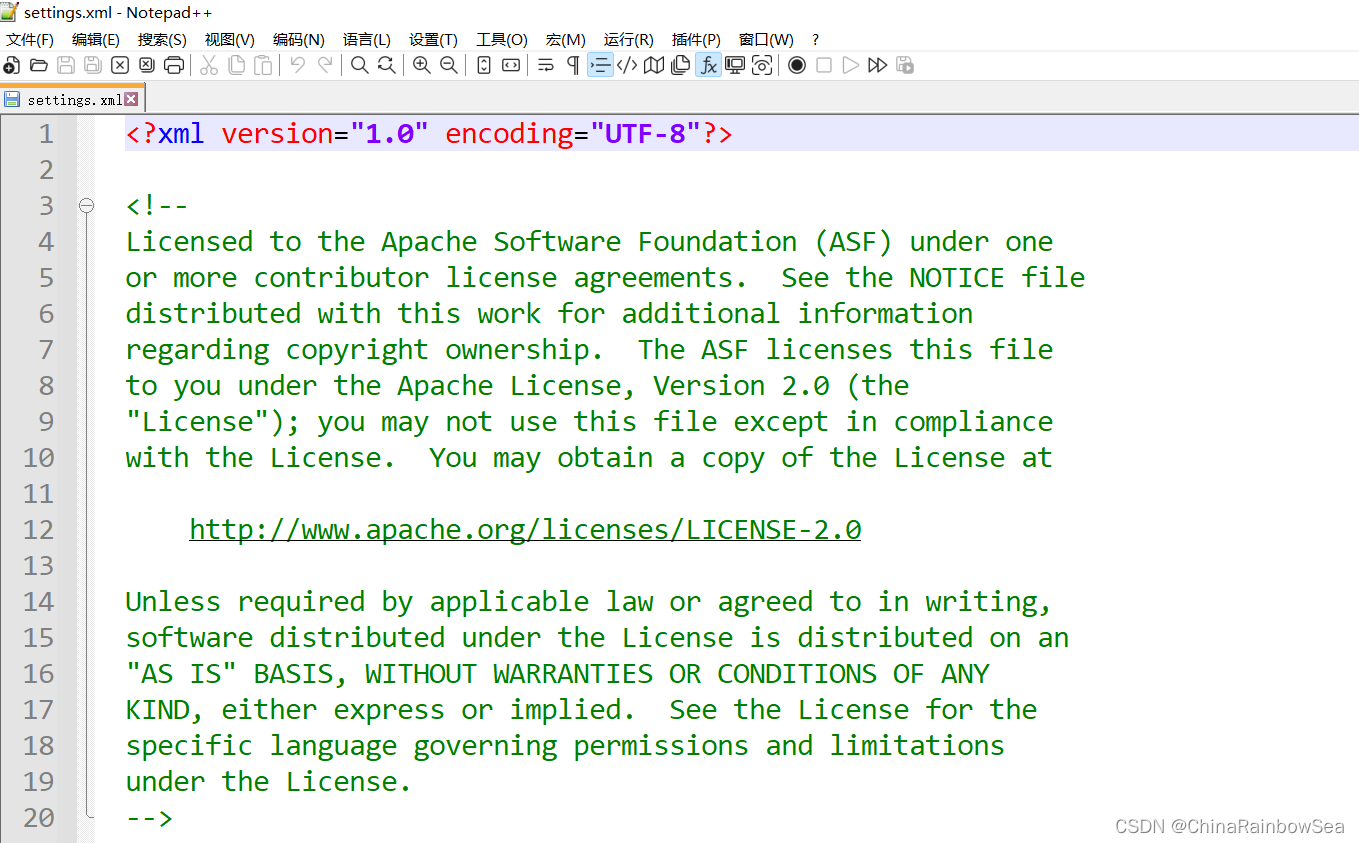
Task: Click the Undo arrow icon
Action: (x=298, y=65)
